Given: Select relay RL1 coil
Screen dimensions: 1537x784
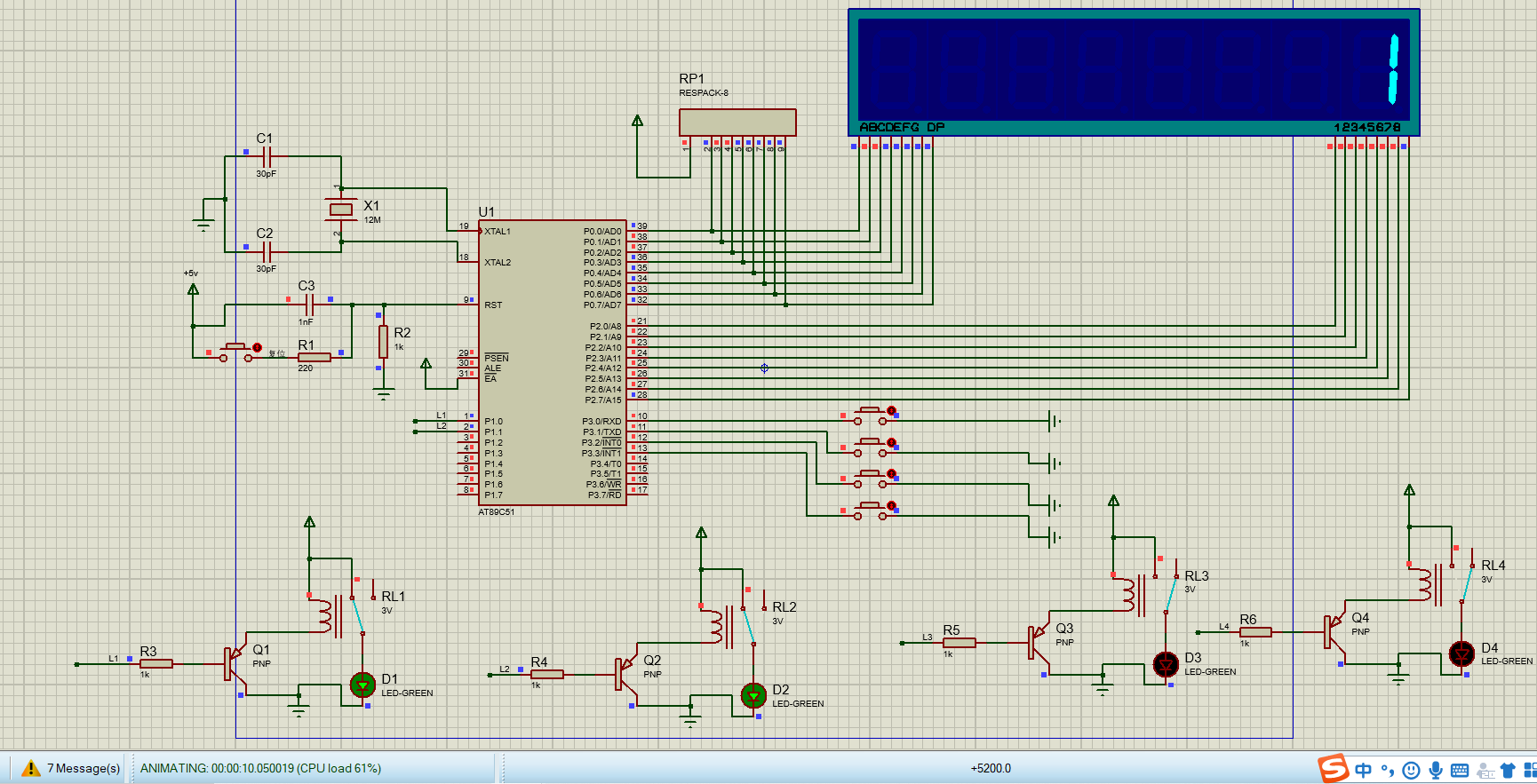Looking at the screenshot, I should point(326,616).
